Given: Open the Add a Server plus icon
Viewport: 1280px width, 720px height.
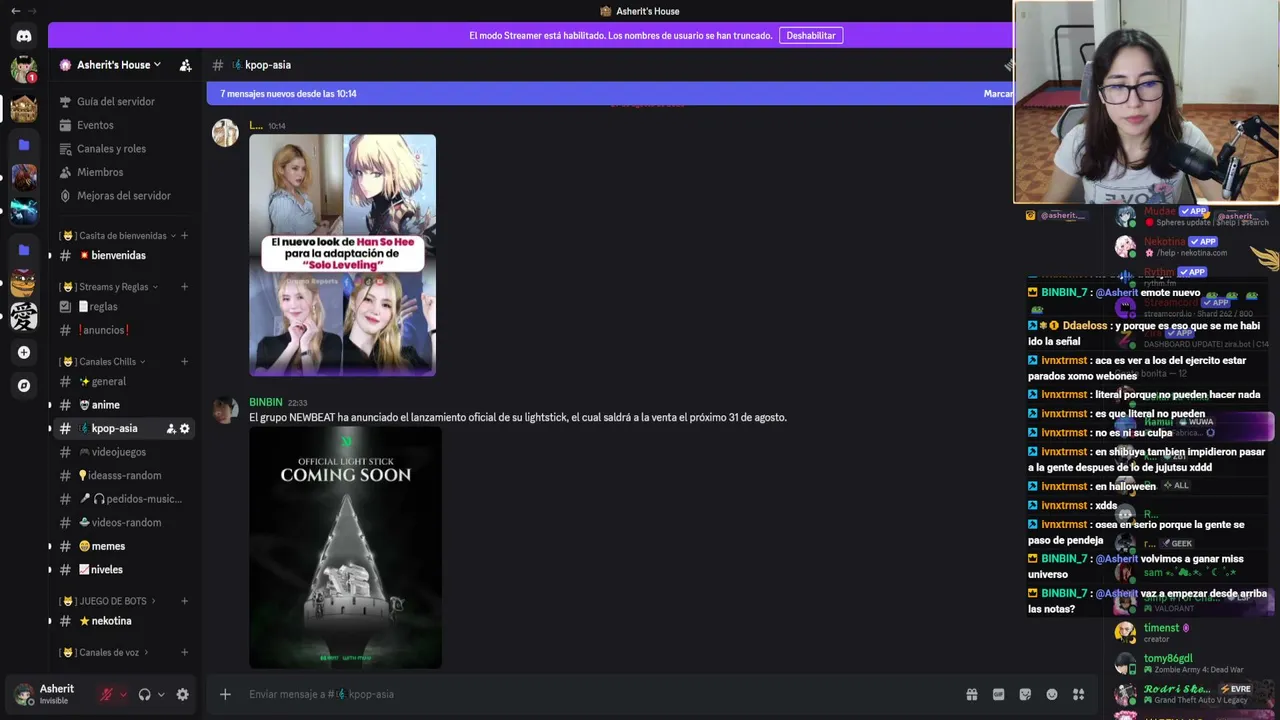Looking at the screenshot, I should [24, 352].
